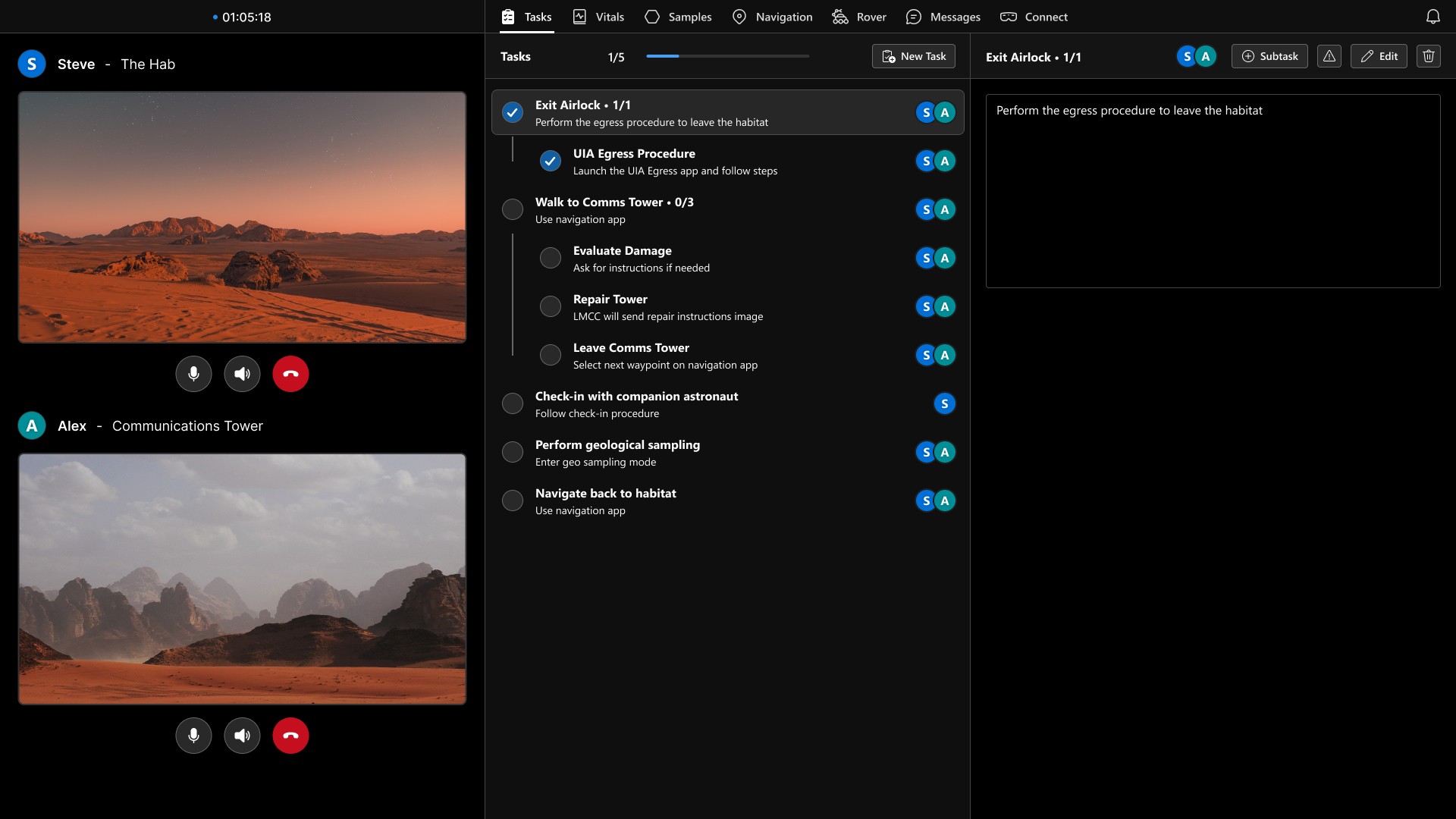Hang up Alex's call
Viewport: 1456px width, 819px height.
290,736
